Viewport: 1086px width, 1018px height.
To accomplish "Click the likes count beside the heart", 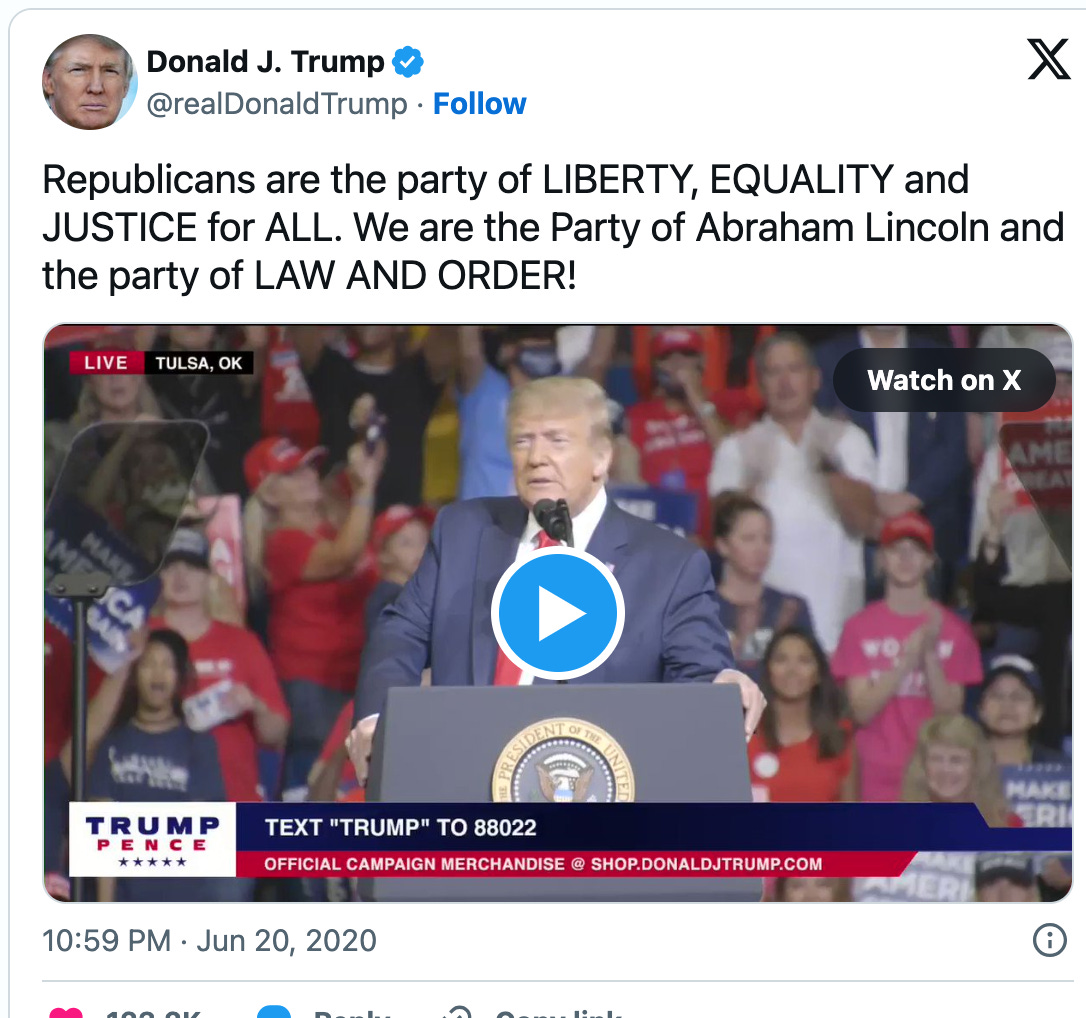I will (153, 1013).
